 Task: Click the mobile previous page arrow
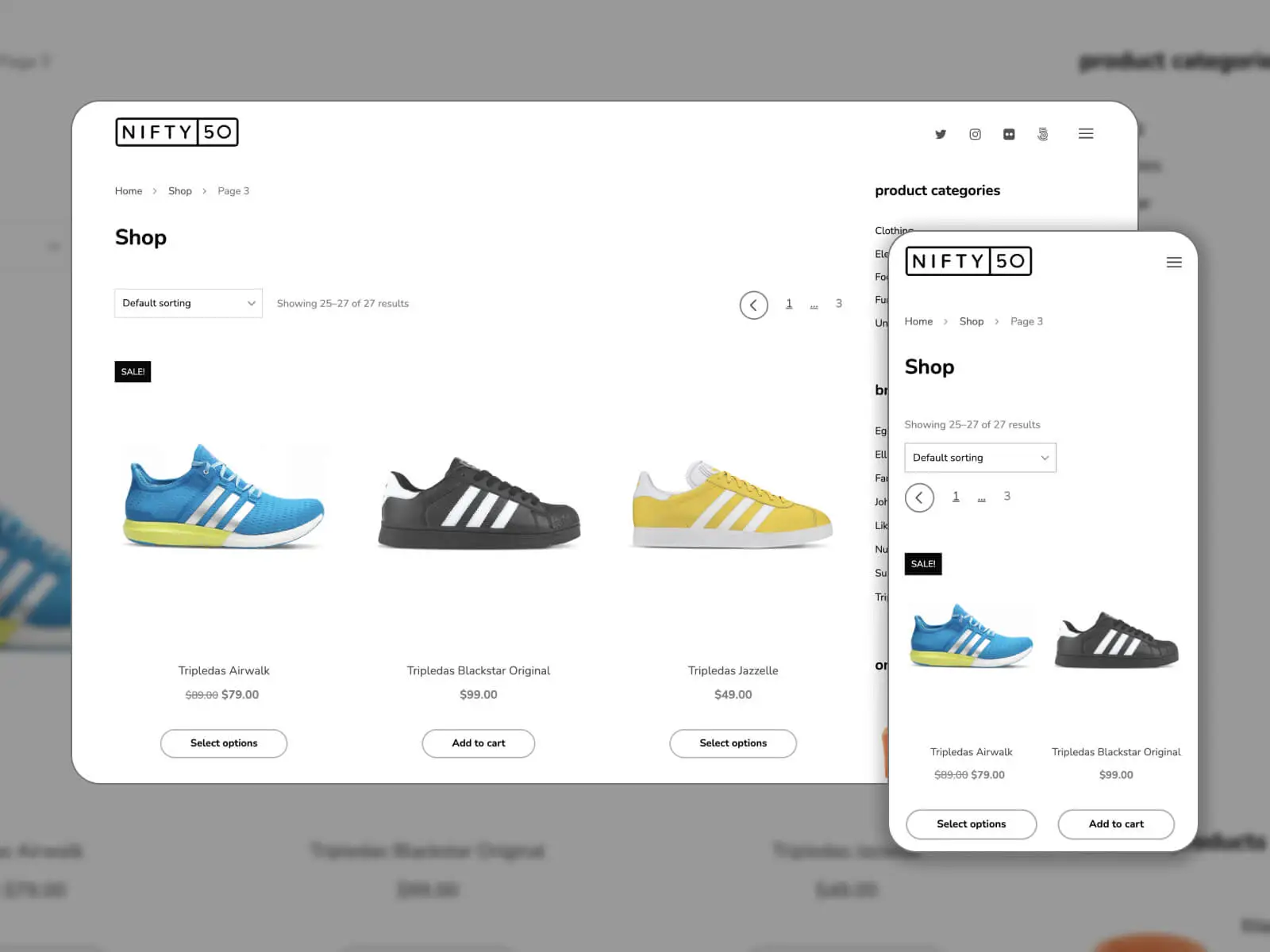919,497
